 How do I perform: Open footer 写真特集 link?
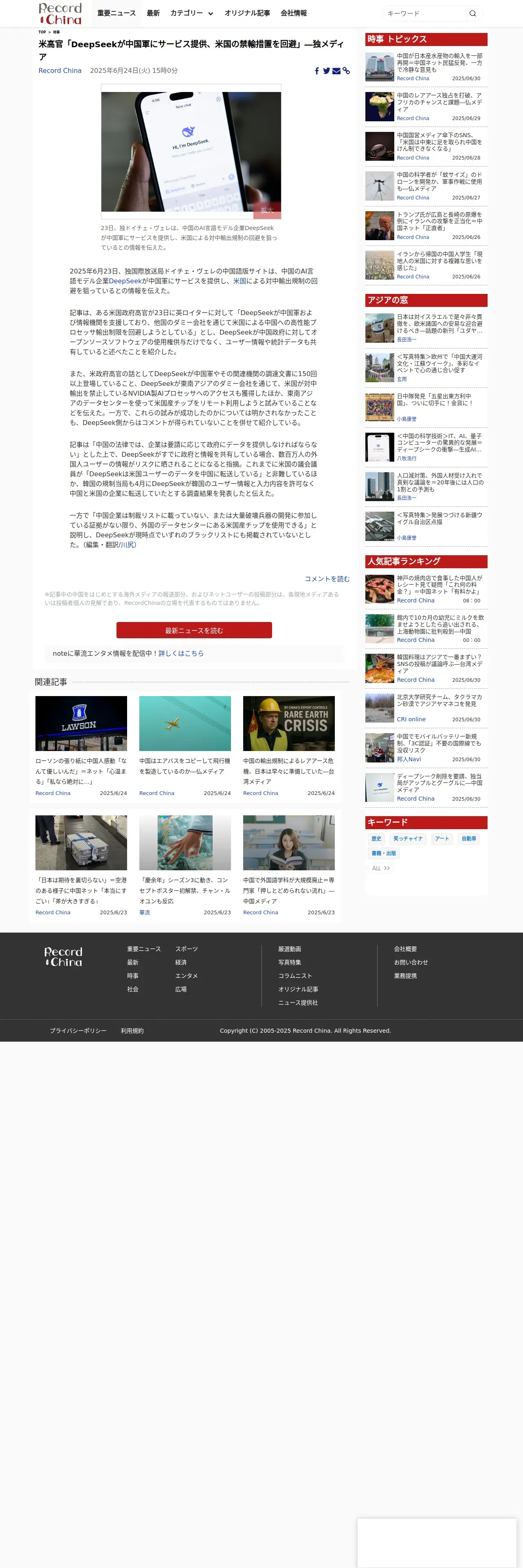click(290, 962)
